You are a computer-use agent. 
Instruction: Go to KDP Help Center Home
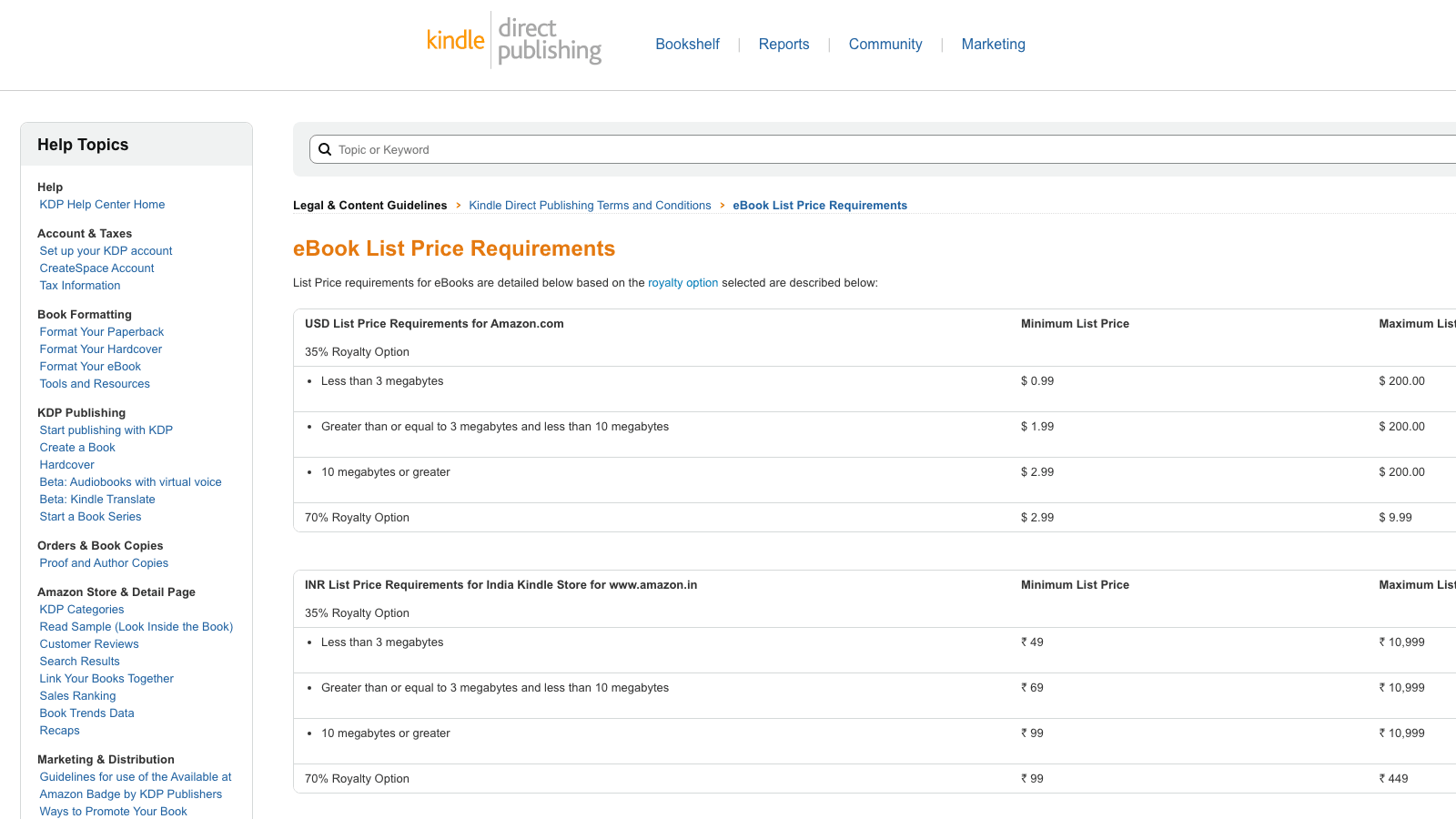tap(102, 205)
